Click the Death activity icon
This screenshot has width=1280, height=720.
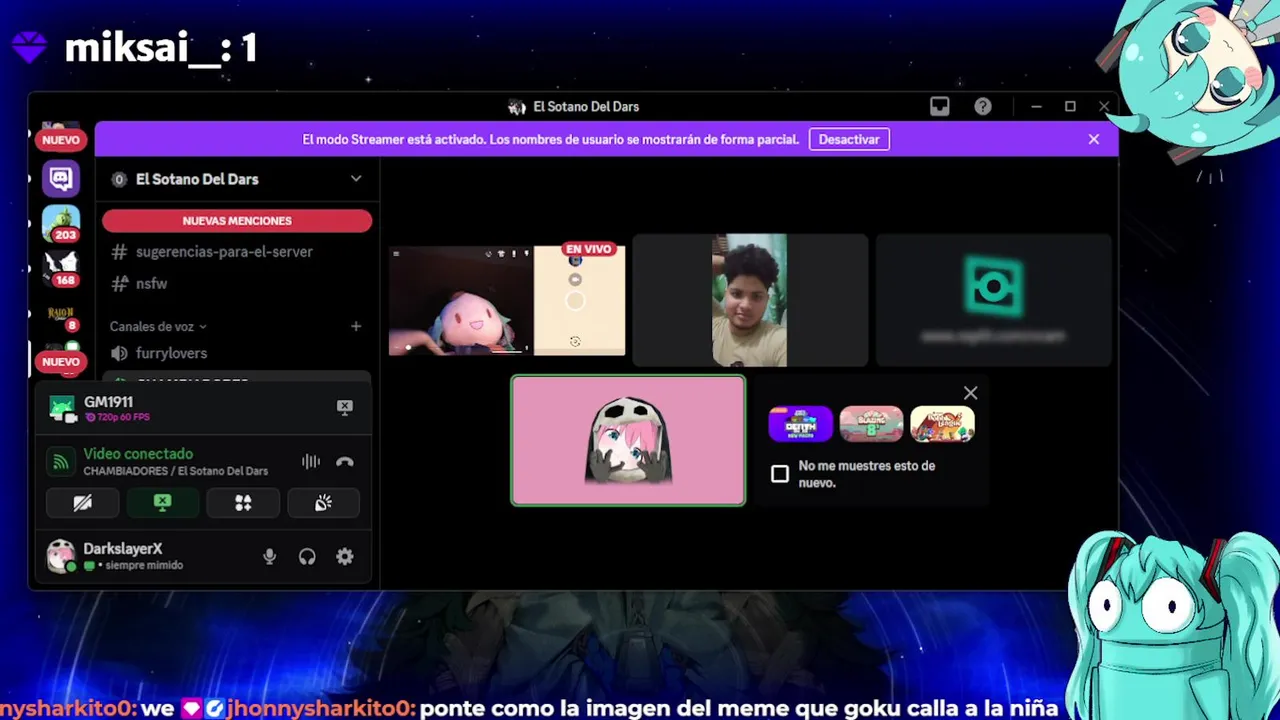[x=800, y=424]
